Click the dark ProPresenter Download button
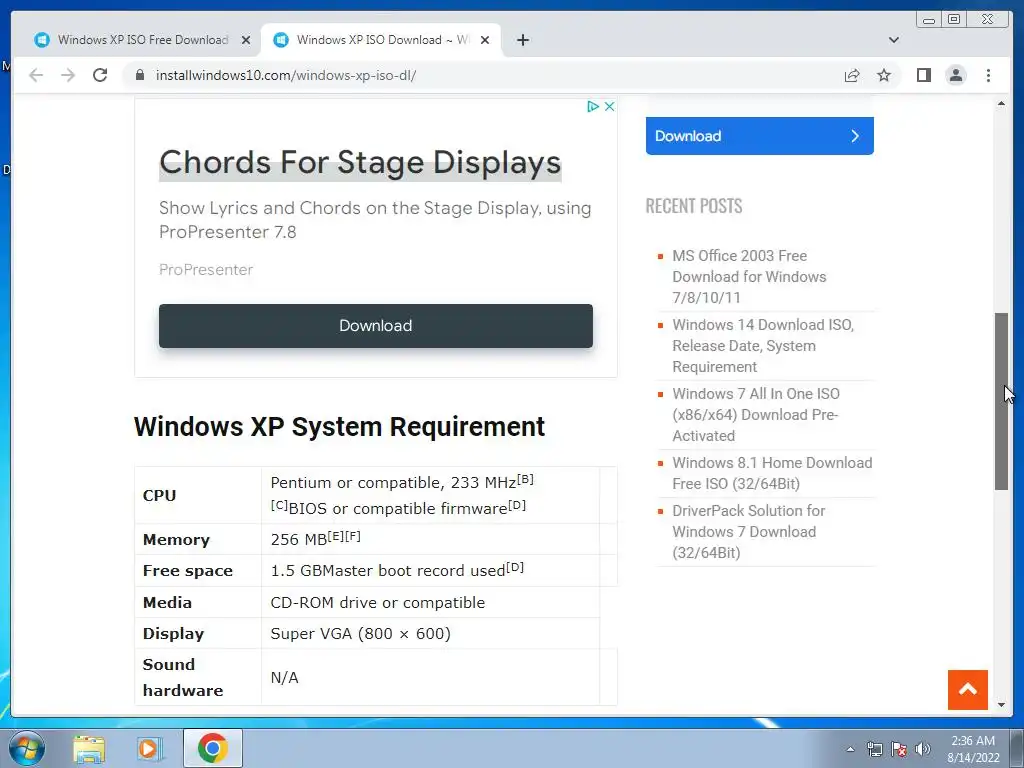 point(376,325)
